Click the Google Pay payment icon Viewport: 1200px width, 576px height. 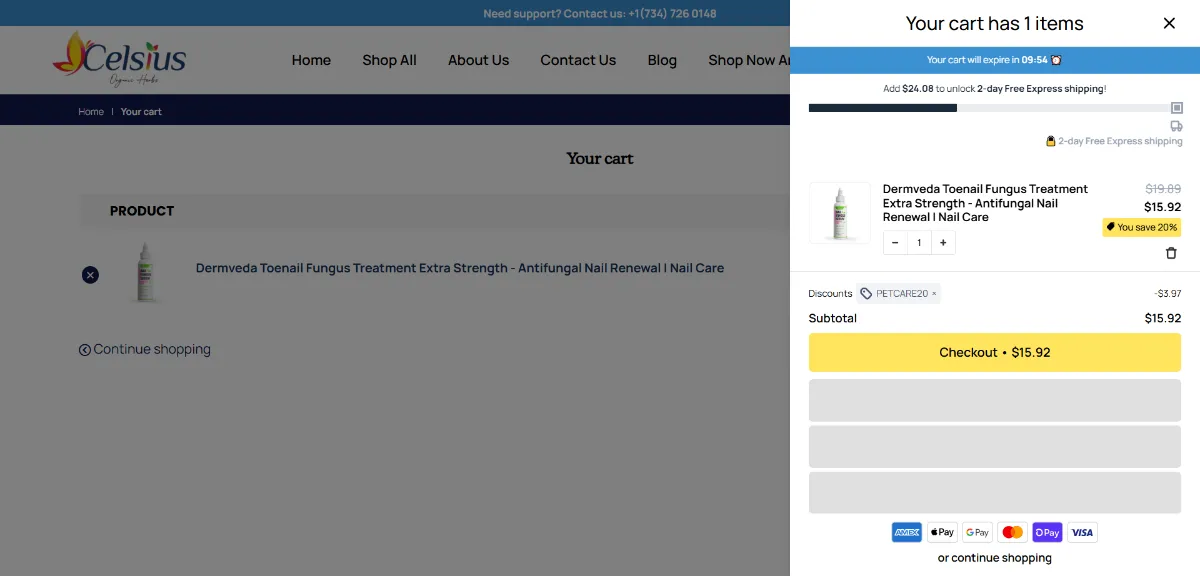[977, 532]
